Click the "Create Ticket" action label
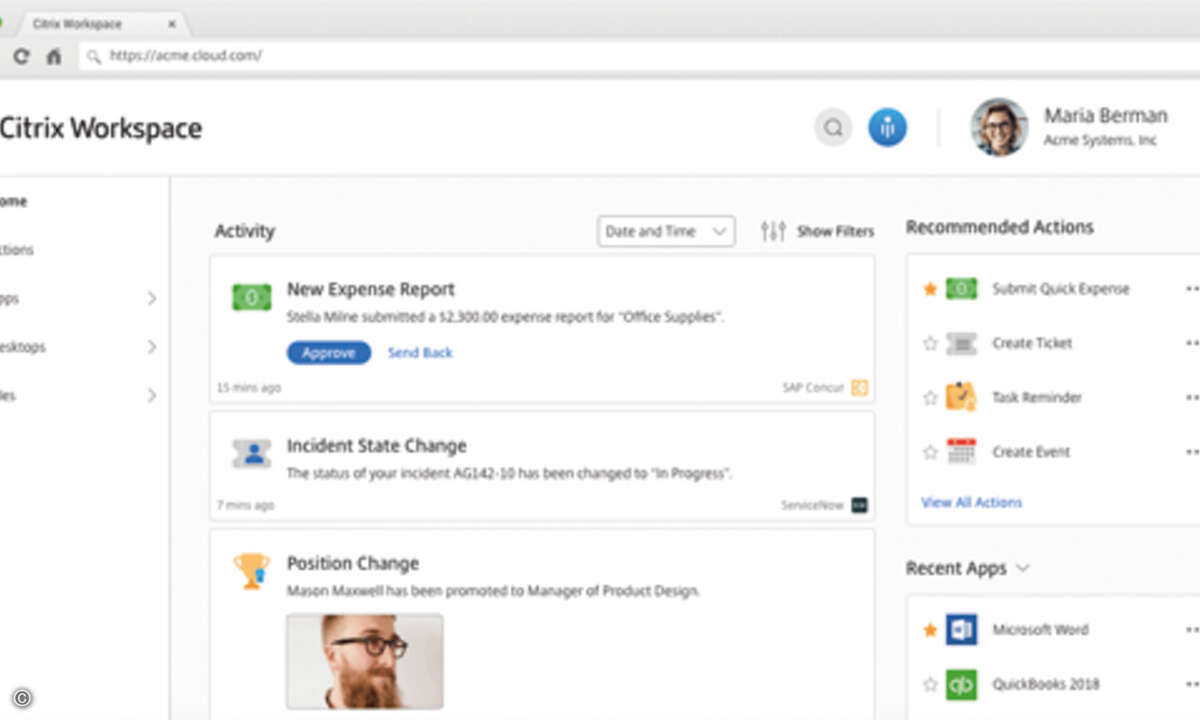The image size is (1200, 720). pyautogui.click(x=1032, y=343)
